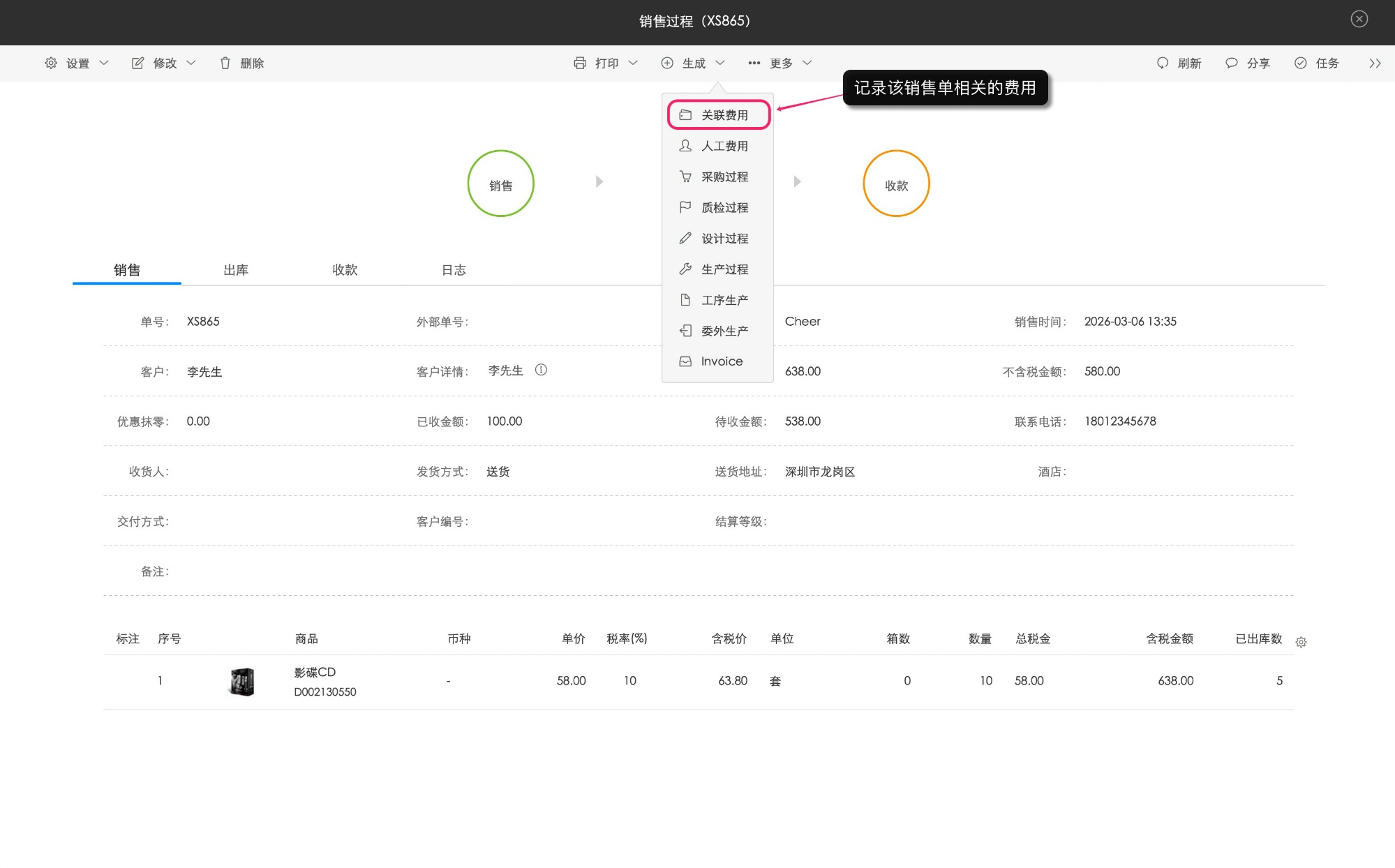Click the green 销售 stage circle
Viewport: 1395px width, 868px height.
tap(500, 184)
